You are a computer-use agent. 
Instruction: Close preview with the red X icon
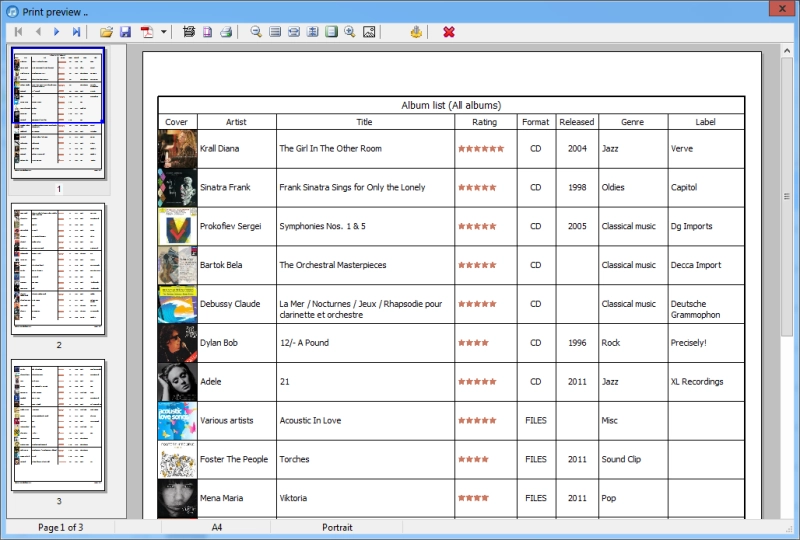tap(449, 32)
